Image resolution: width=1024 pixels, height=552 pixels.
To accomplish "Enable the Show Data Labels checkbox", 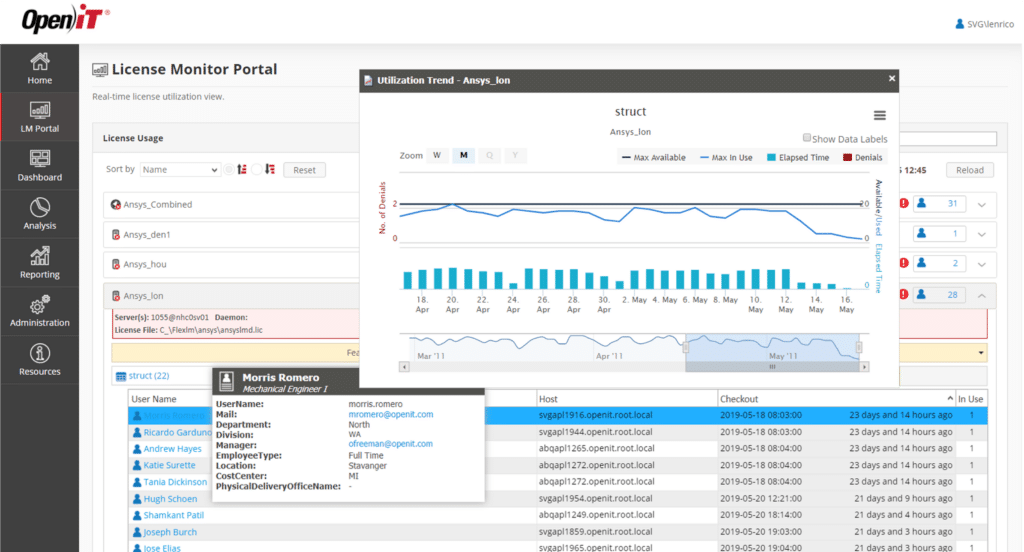I will (x=808, y=139).
